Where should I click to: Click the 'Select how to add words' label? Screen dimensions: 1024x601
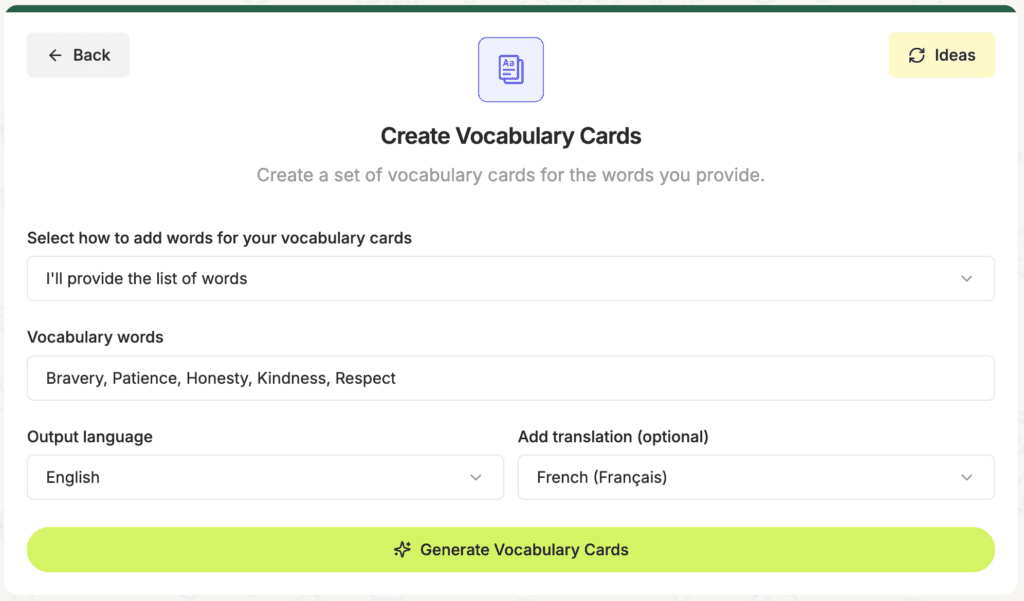pos(219,238)
